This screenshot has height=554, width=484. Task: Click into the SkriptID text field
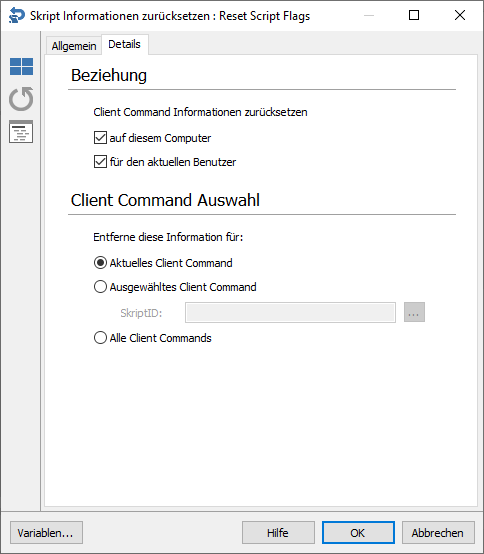(x=290, y=312)
